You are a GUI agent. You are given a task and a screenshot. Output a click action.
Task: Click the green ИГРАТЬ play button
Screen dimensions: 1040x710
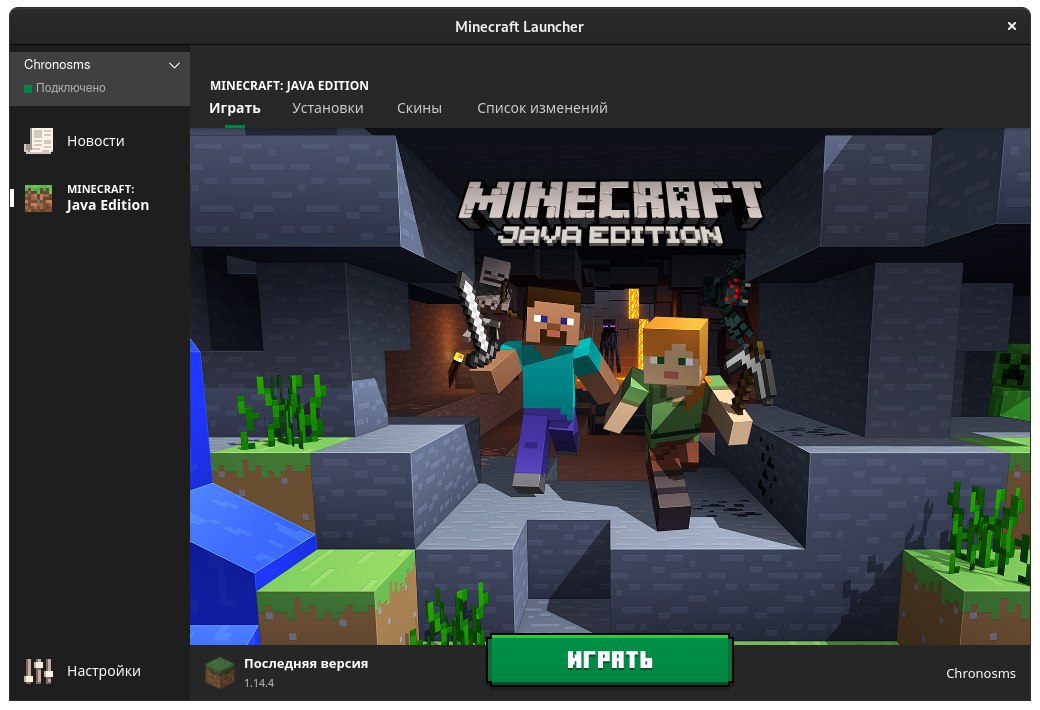[610, 660]
